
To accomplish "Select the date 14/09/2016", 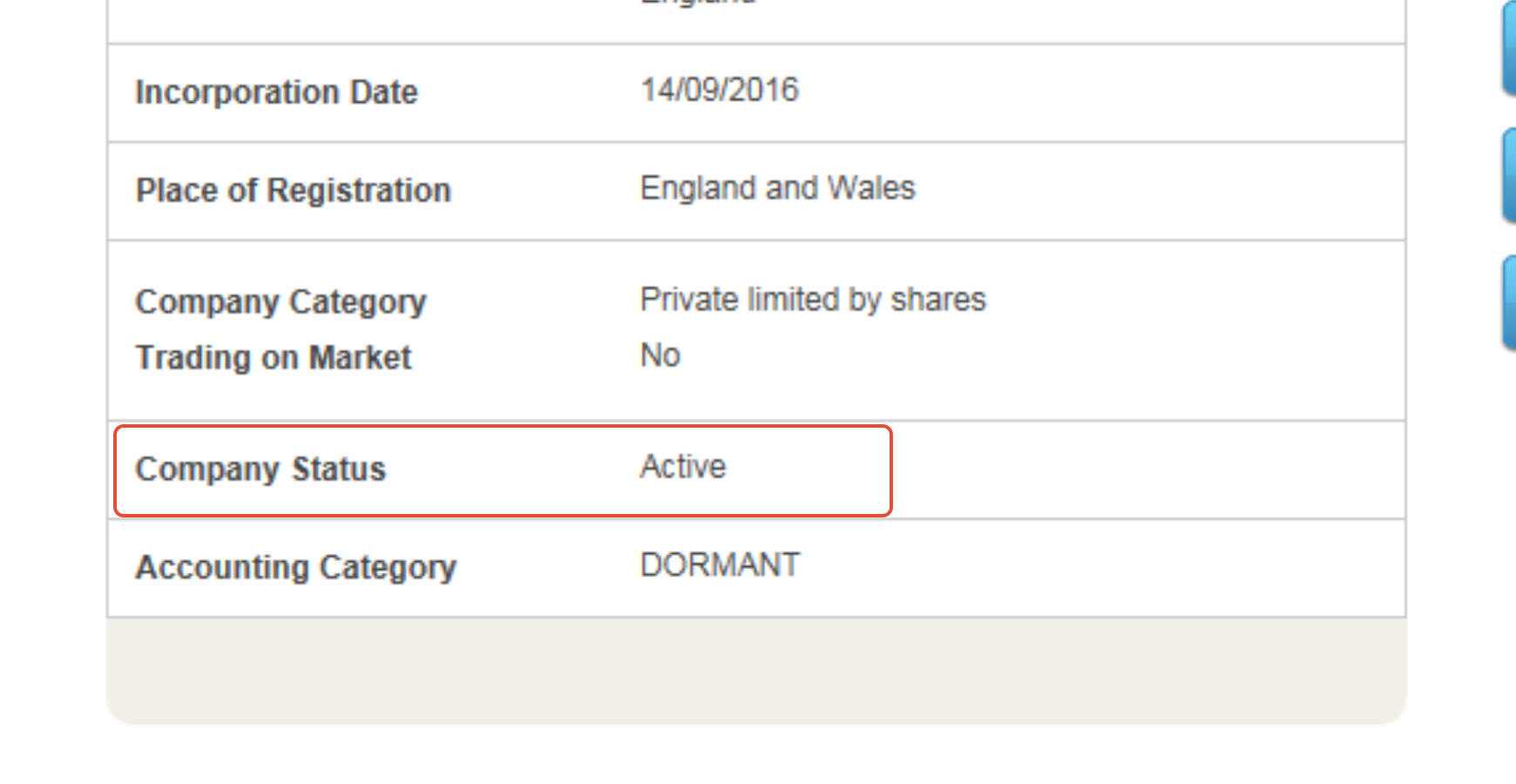I will coord(719,89).
